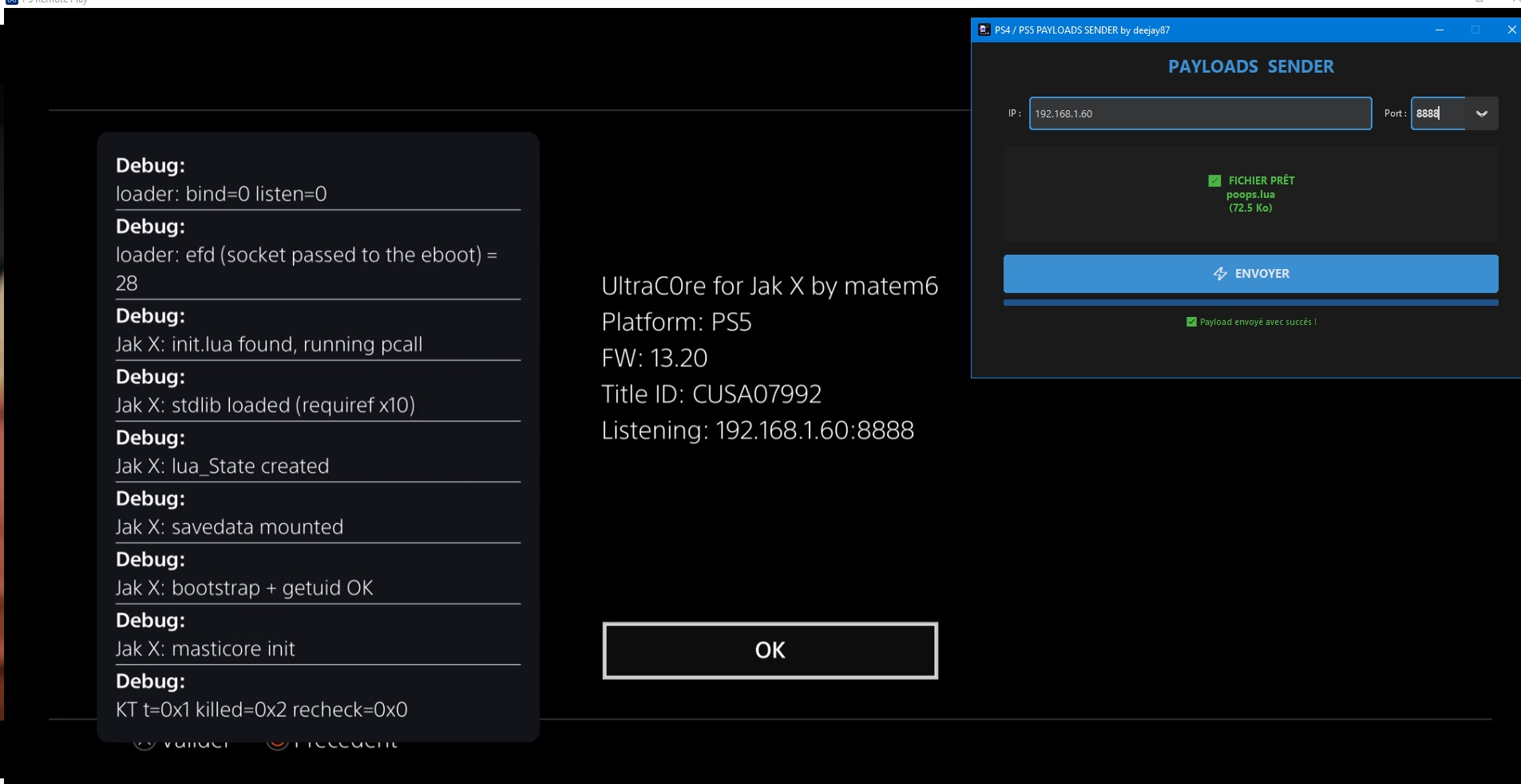Focus the Port field showing 8888
Screen dimensions: 1521x784
(1439, 113)
